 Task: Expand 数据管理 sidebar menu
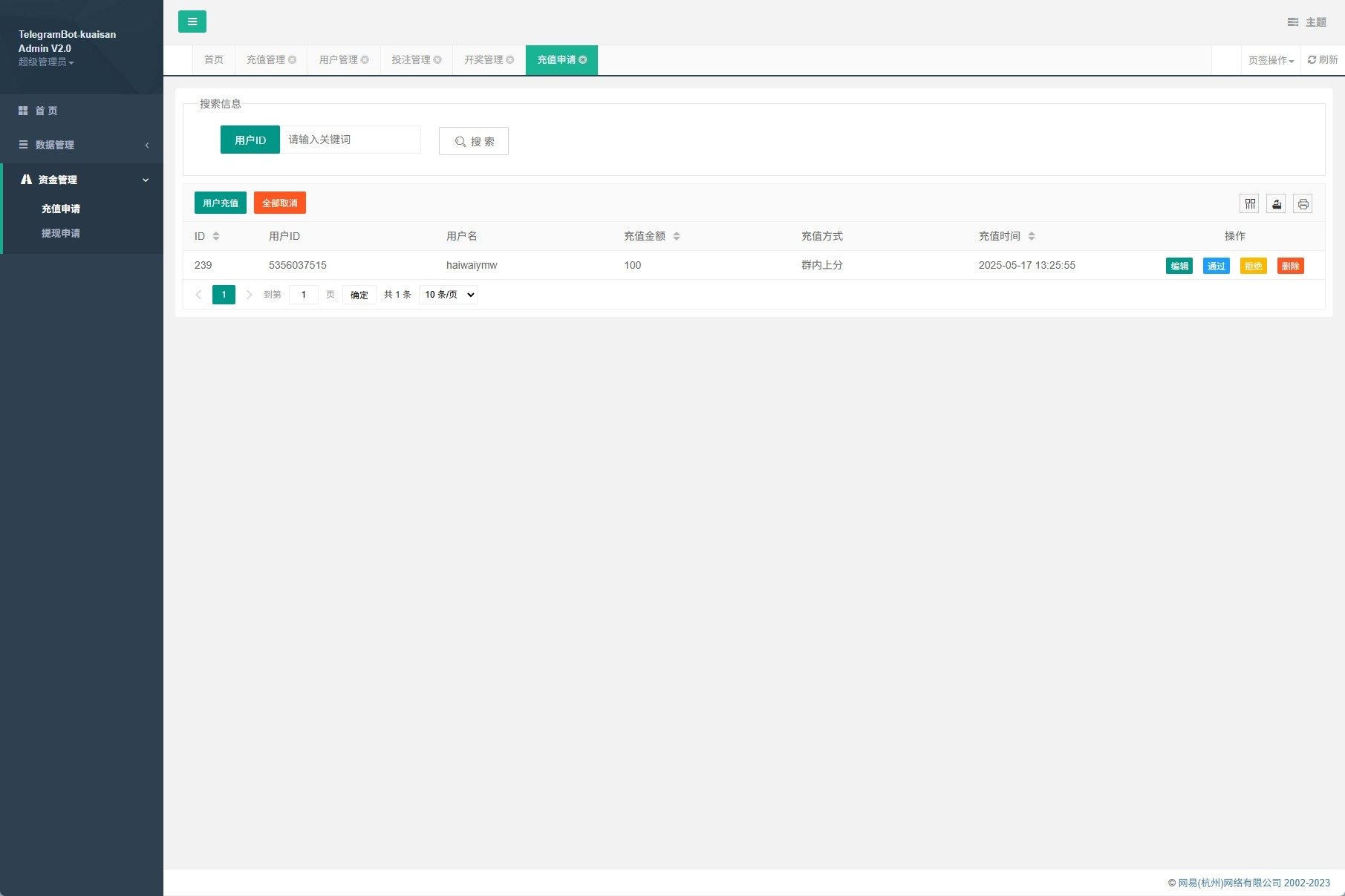tap(82, 145)
